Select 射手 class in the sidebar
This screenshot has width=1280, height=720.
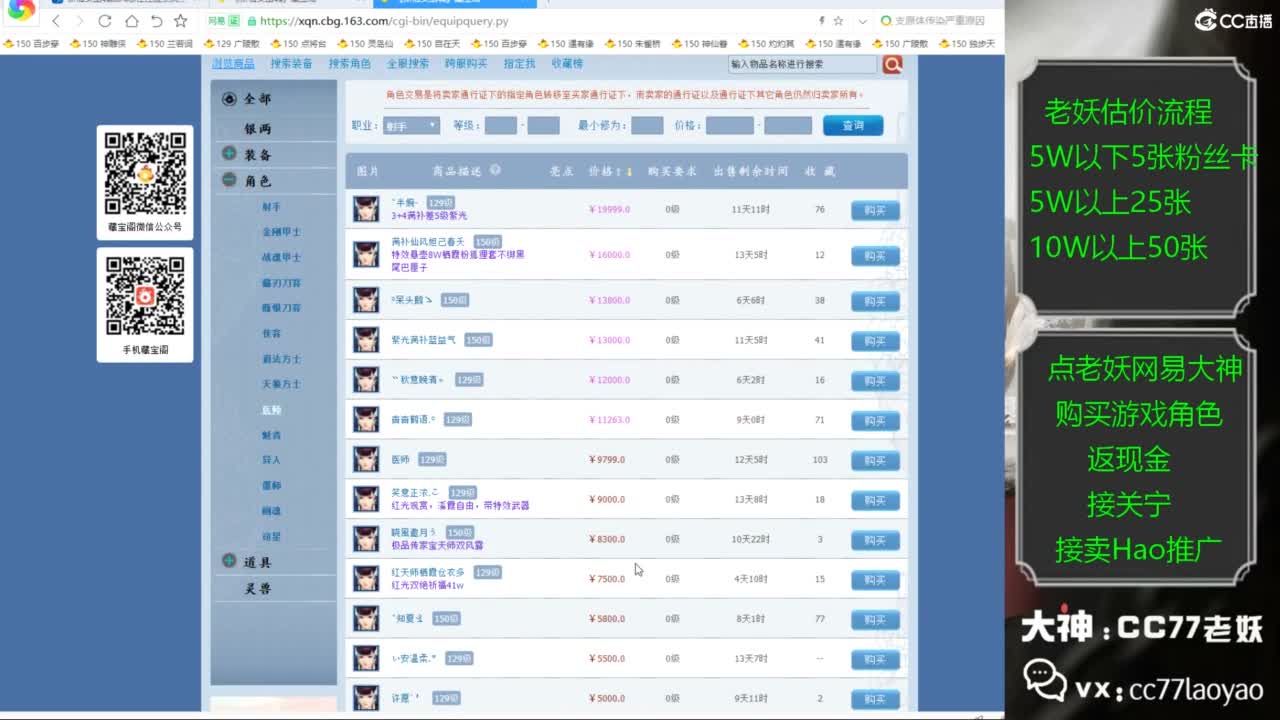tap(271, 207)
